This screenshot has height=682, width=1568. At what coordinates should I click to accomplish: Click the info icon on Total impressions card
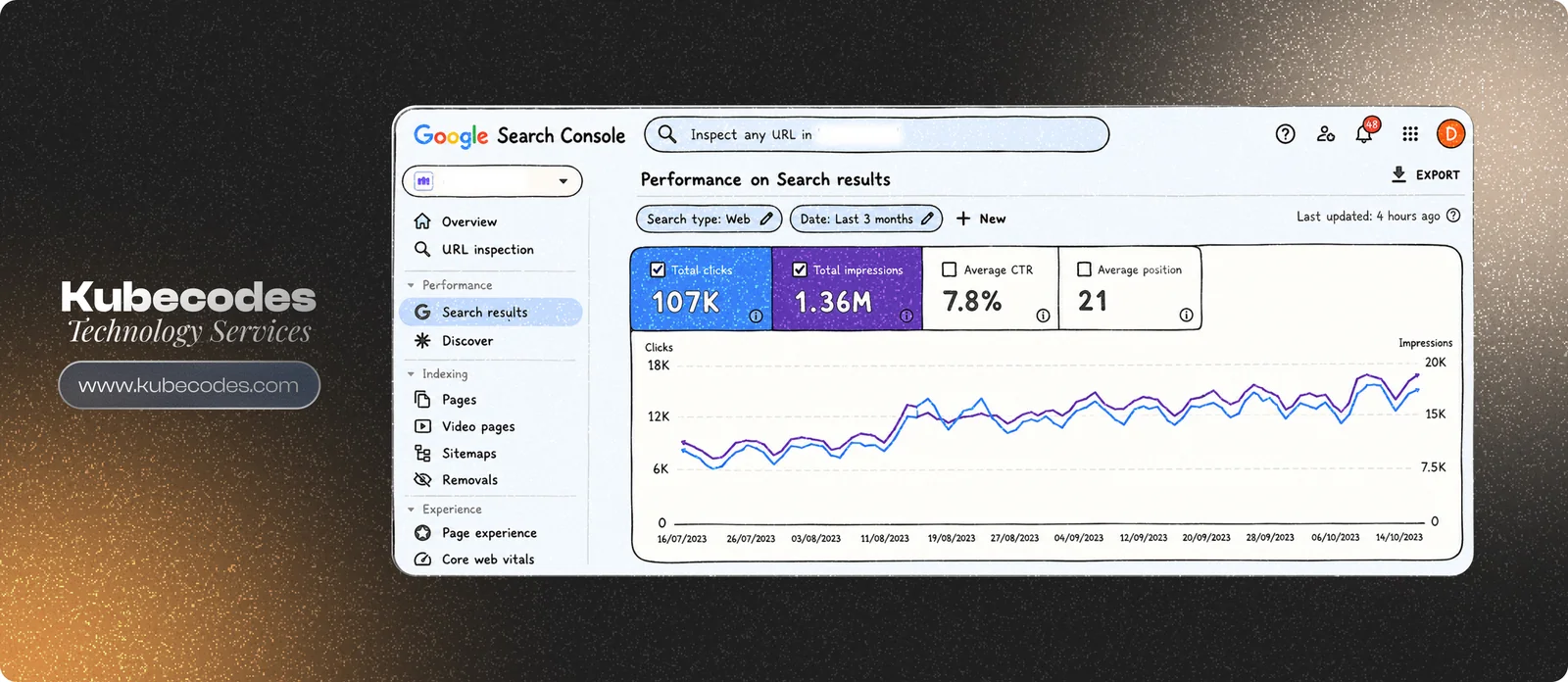(906, 316)
